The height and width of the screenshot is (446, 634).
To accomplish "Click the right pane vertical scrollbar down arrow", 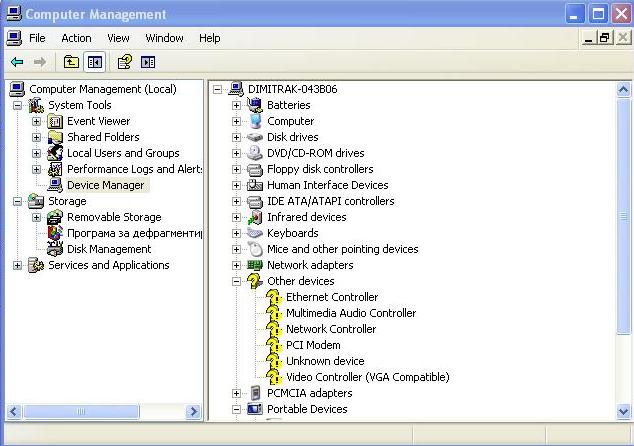I will 625,411.
